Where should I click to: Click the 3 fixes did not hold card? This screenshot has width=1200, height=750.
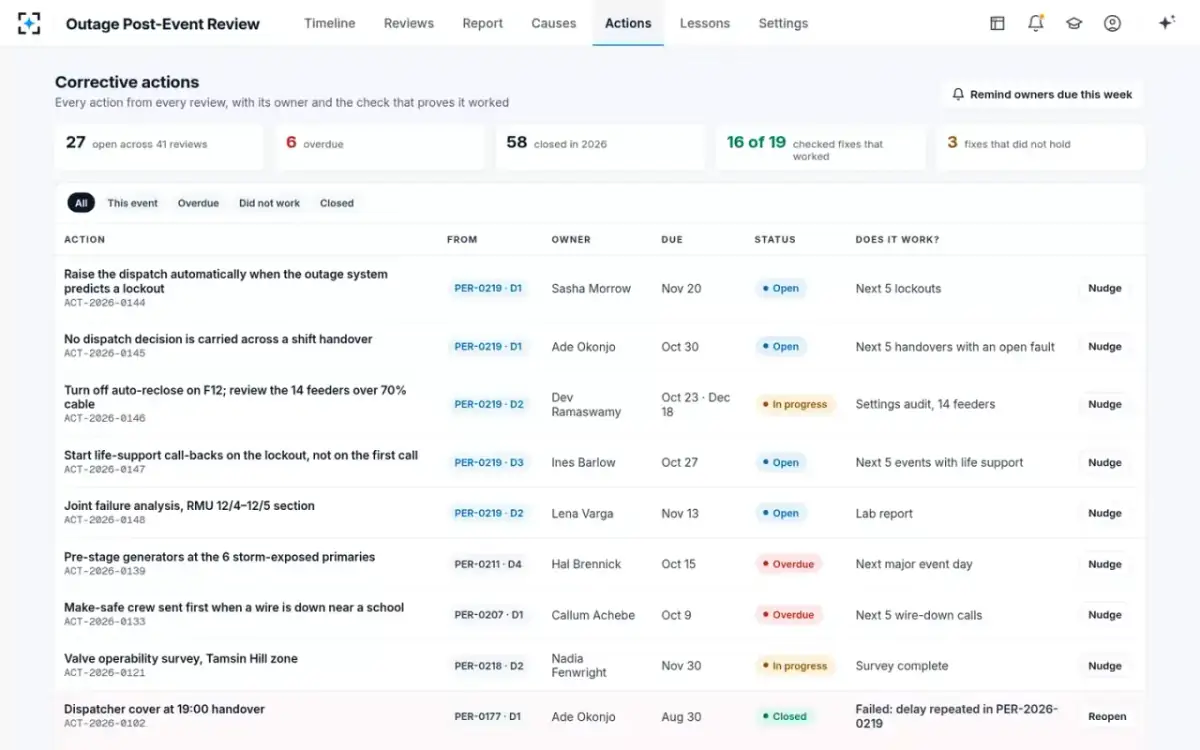pos(1041,147)
